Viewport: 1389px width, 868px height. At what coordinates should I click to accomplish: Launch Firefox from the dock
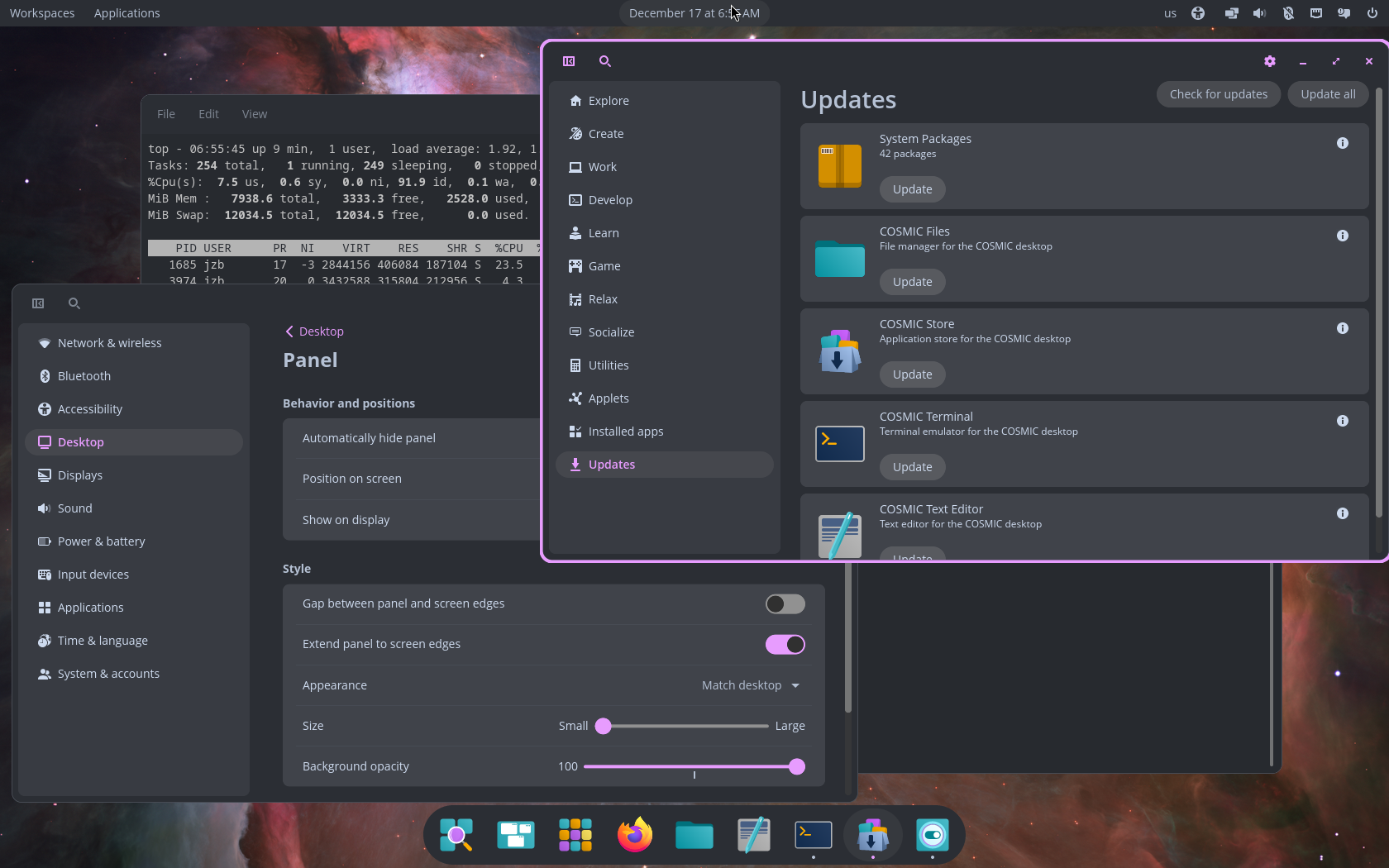(635, 835)
